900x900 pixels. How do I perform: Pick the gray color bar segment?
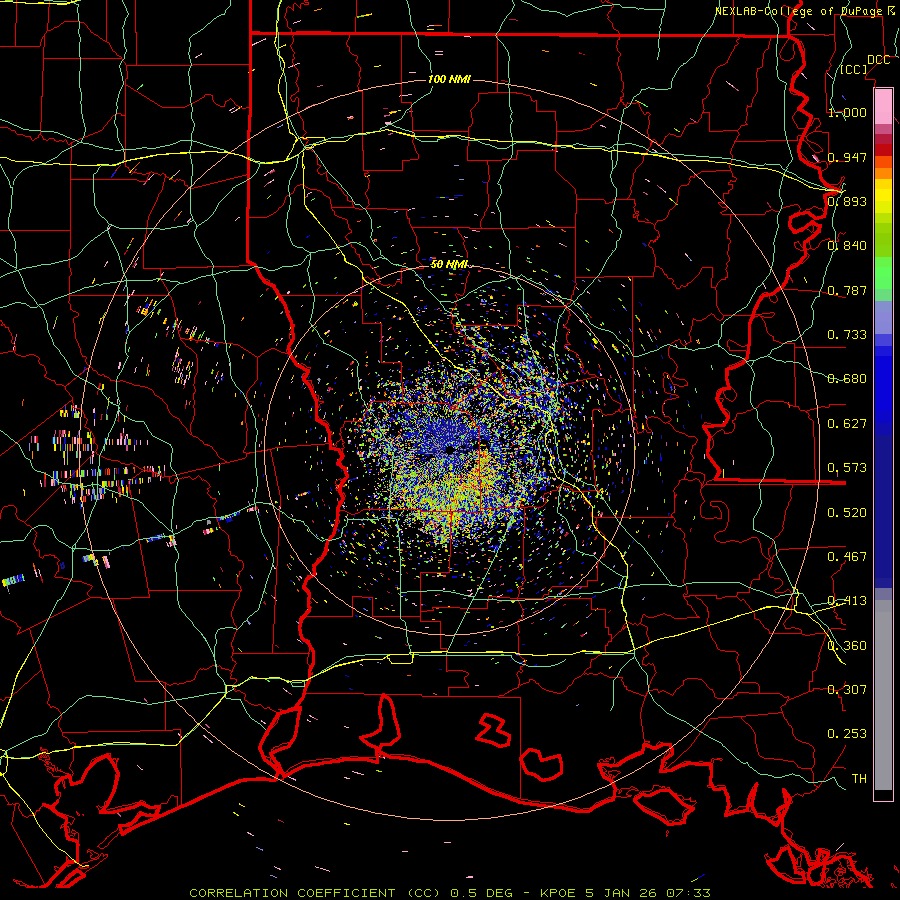tap(883, 695)
